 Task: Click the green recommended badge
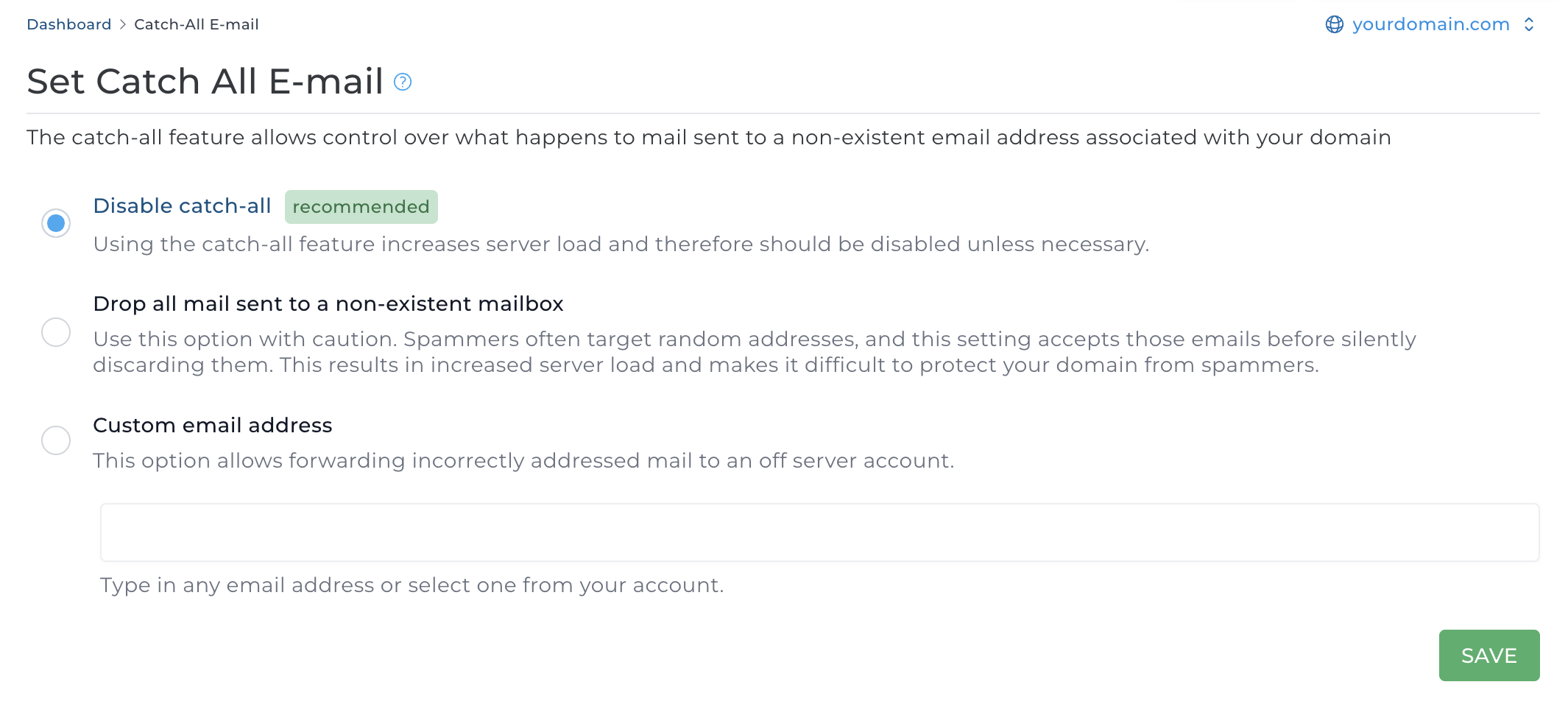(x=361, y=207)
